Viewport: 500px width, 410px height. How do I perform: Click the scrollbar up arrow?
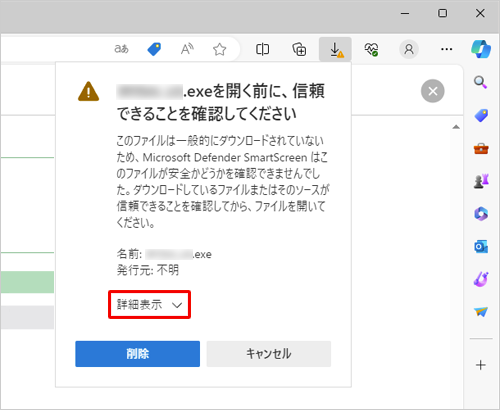pos(456,127)
